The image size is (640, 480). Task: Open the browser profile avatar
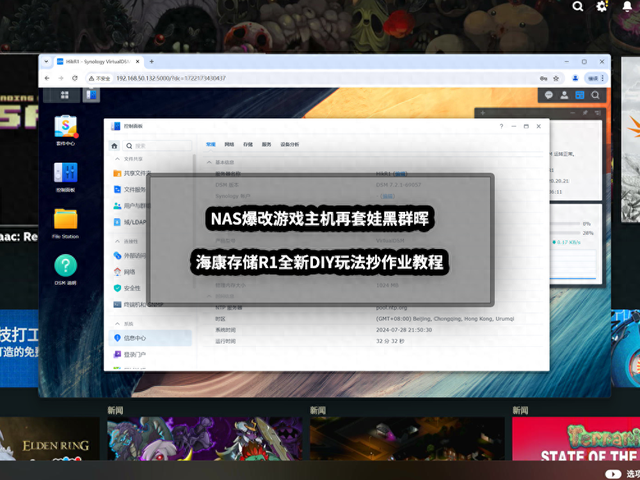(x=575, y=78)
